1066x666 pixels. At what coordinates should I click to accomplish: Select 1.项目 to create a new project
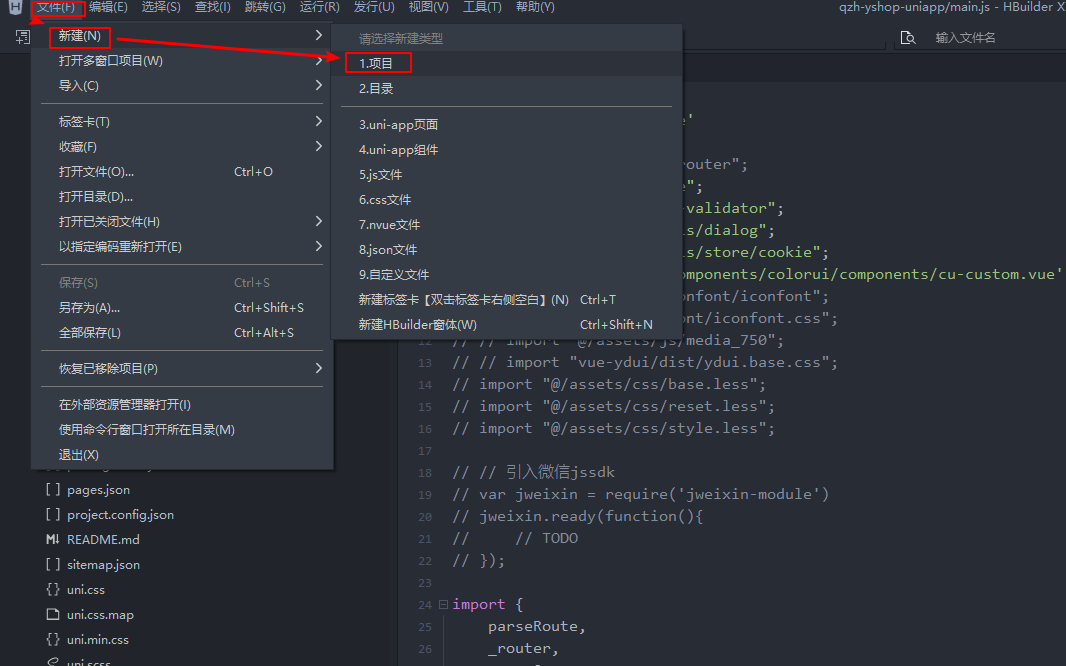378,62
